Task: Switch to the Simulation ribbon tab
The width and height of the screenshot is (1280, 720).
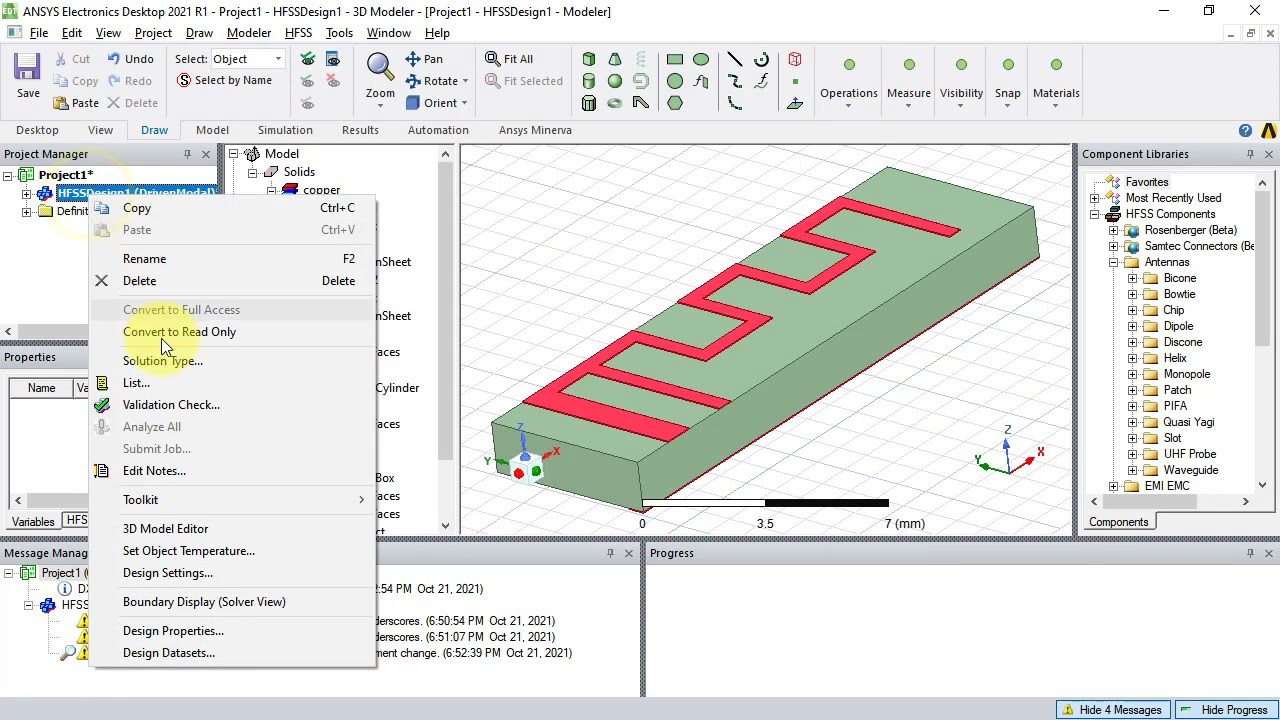Action: (285, 130)
